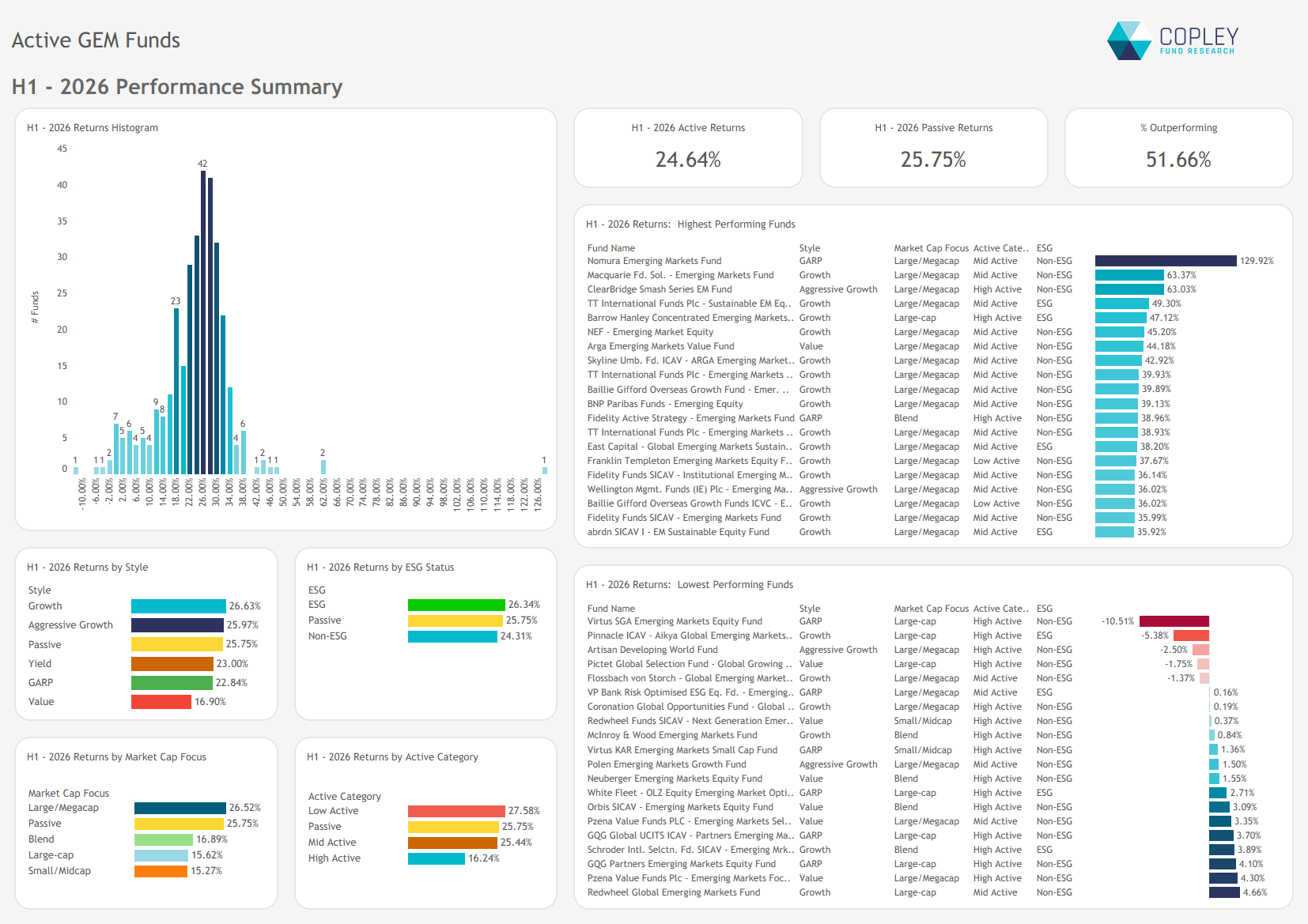Click the H1 - 2026 Performance Summary heading

177,86
